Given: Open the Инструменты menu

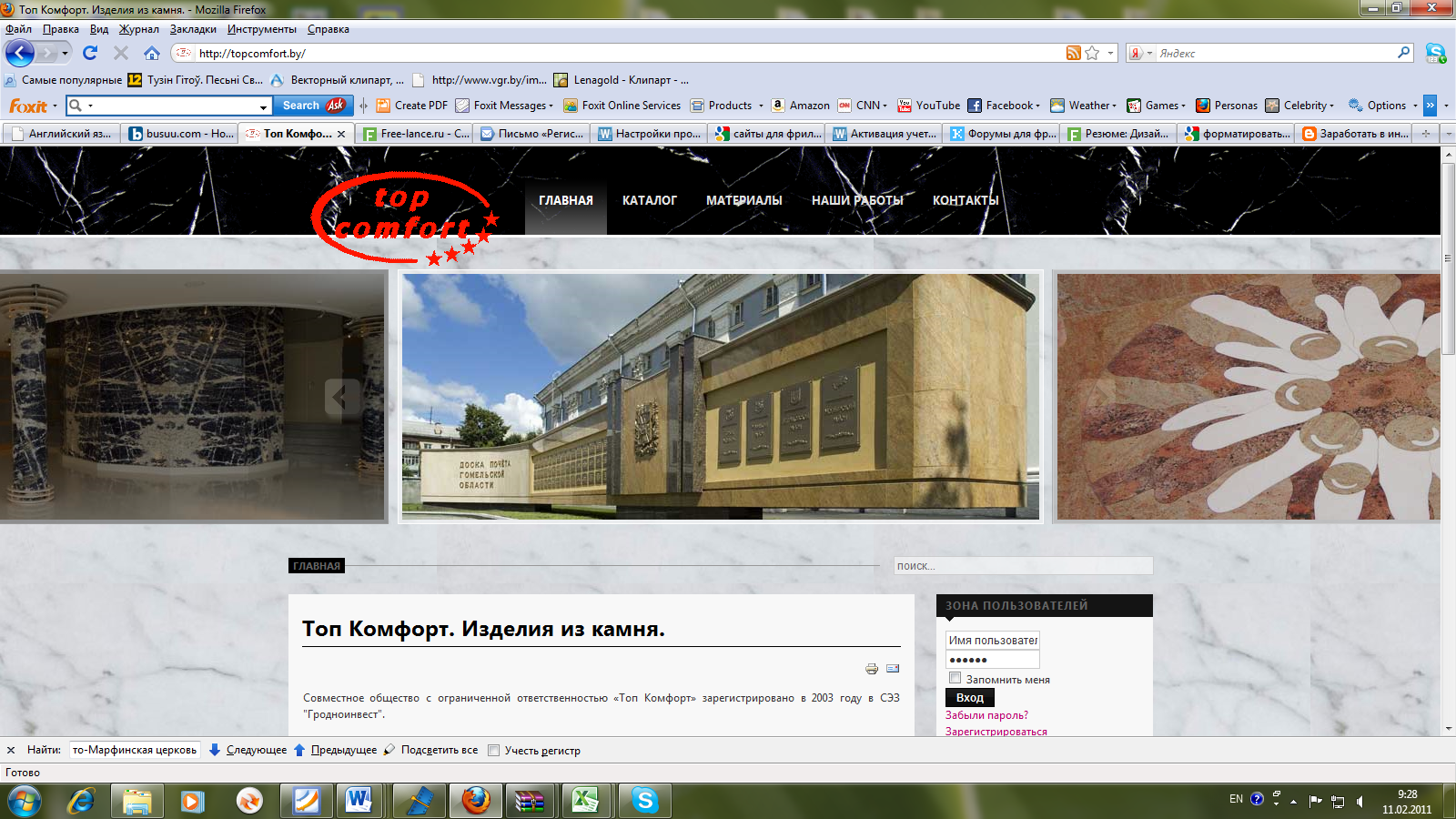Looking at the screenshot, I should (x=262, y=29).
